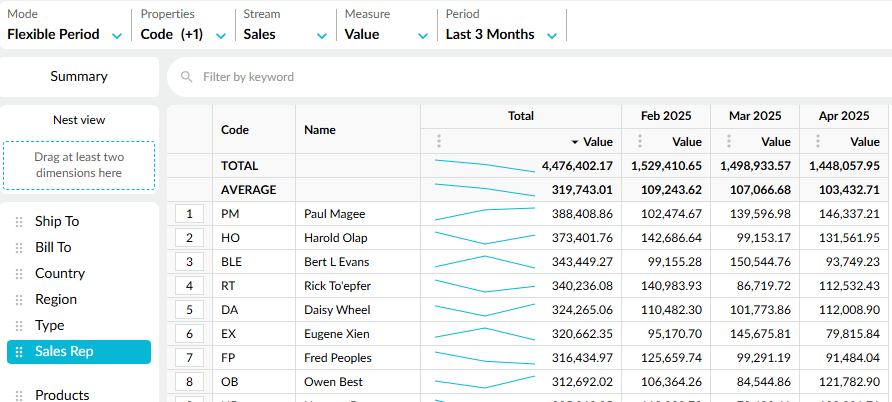The width and height of the screenshot is (892, 402).
Task: Switch to the Summary tab
Action: tap(79, 77)
